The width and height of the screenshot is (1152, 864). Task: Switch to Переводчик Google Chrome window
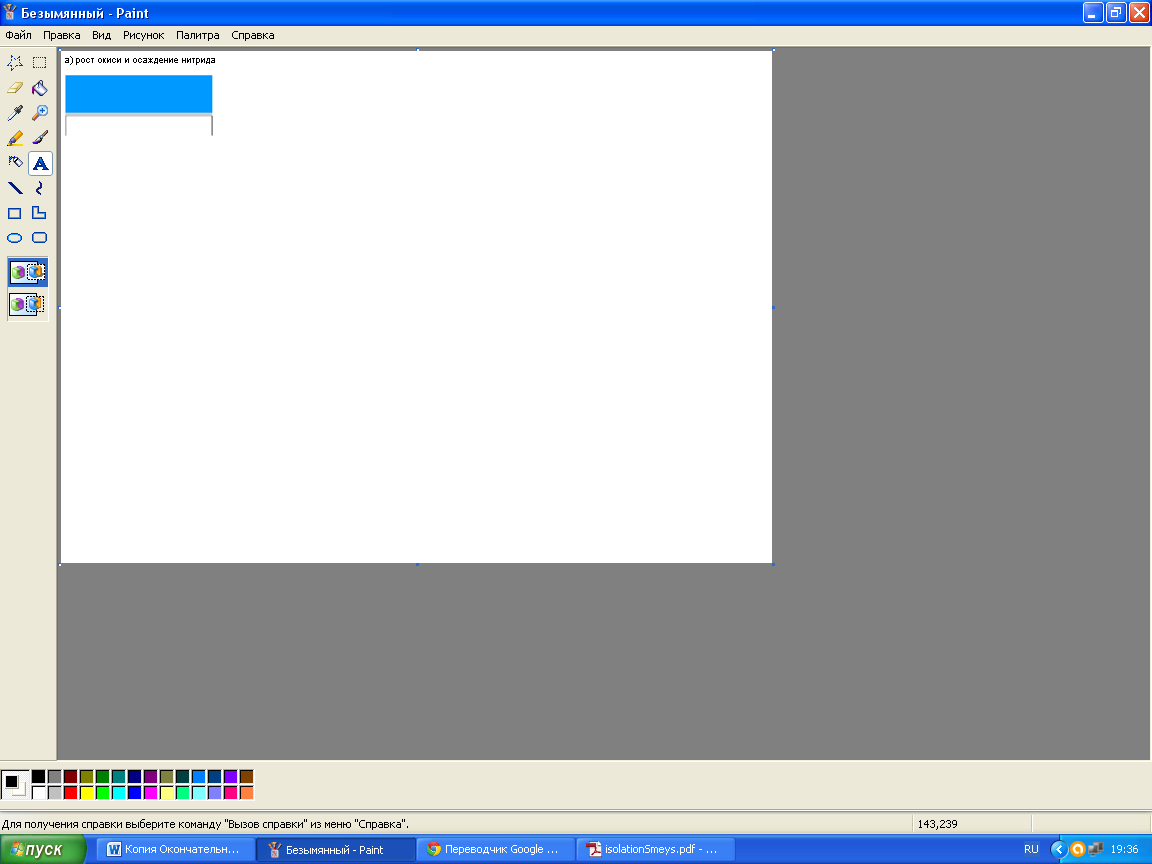496,849
